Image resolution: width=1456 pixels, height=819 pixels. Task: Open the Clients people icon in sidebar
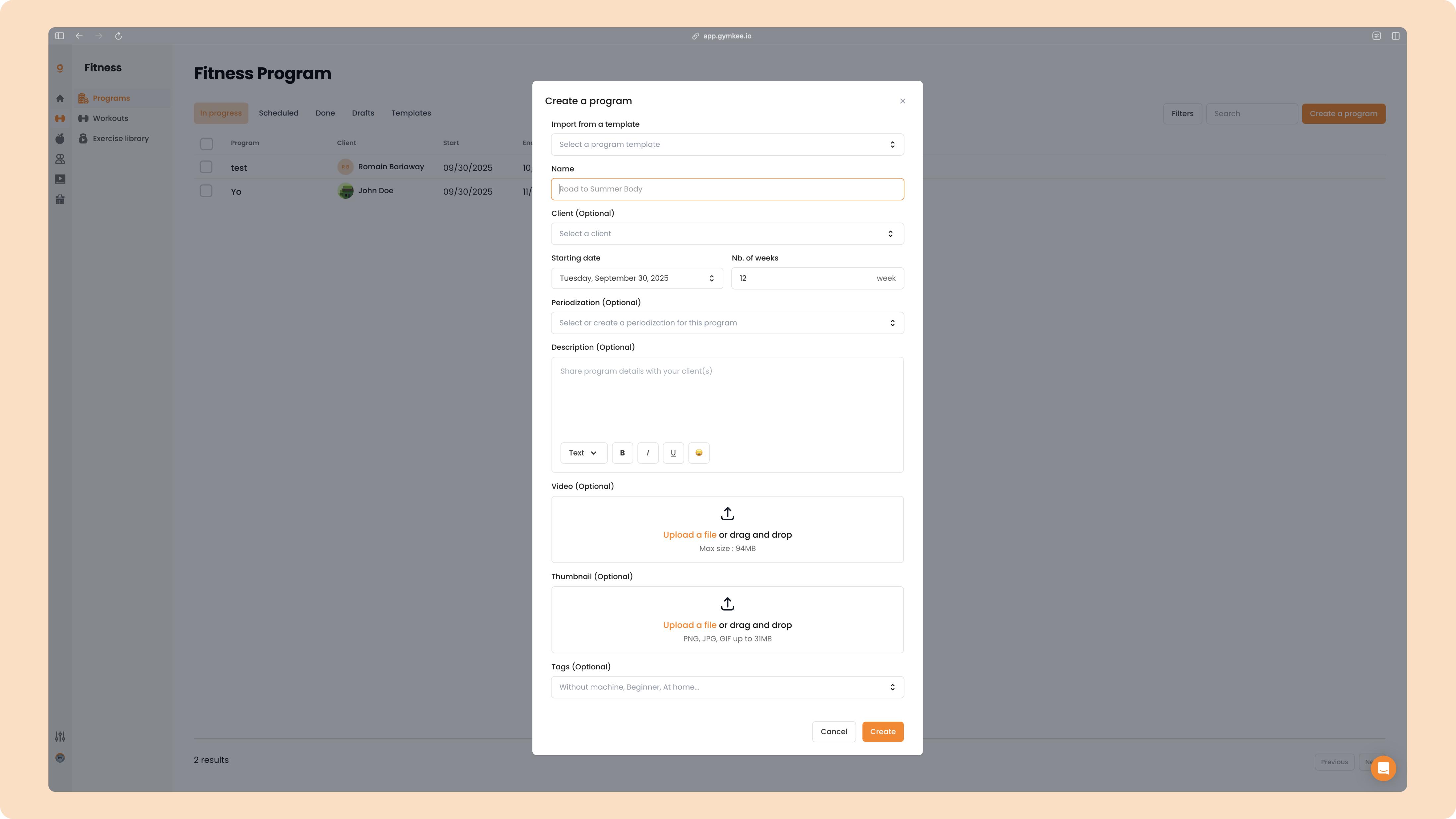(60, 159)
